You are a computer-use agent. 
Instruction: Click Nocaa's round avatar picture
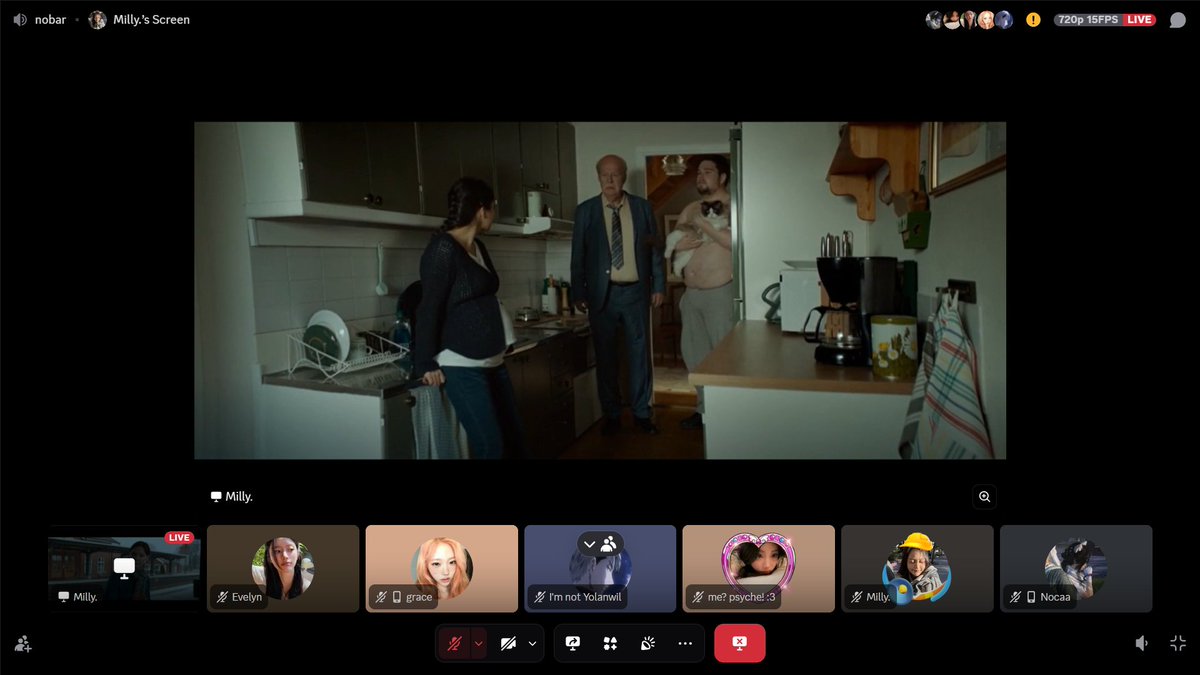1076,568
